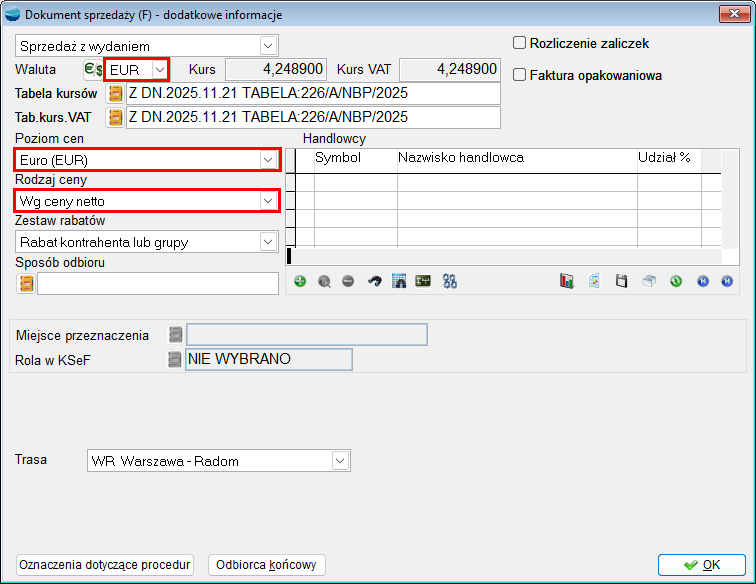Open Trasa 'WR Warszawa - Radom' dropdown
This screenshot has width=756, height=584.
pyautogui.click(x=340, y=461)
